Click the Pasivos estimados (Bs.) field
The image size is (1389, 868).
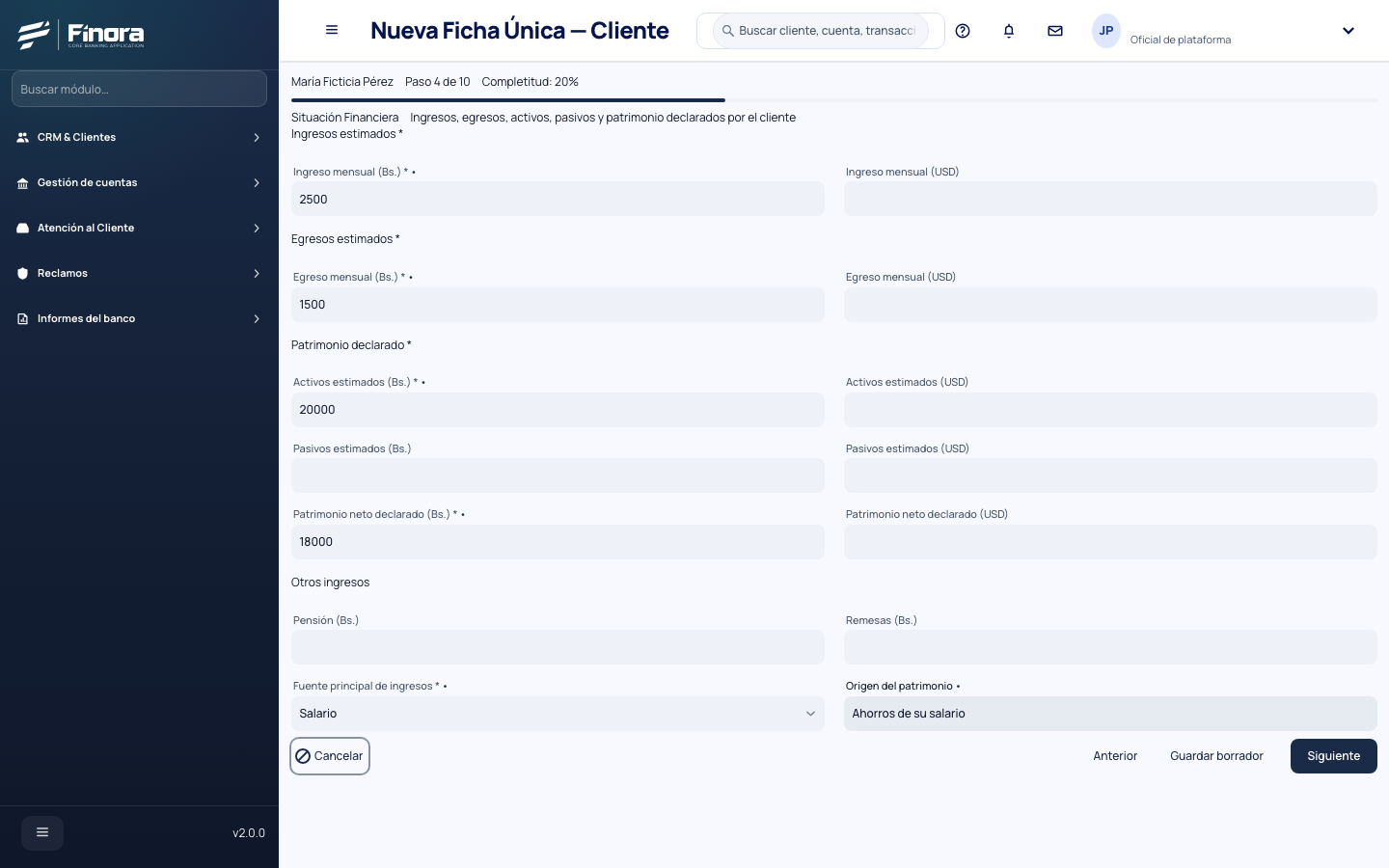(558, 476)
